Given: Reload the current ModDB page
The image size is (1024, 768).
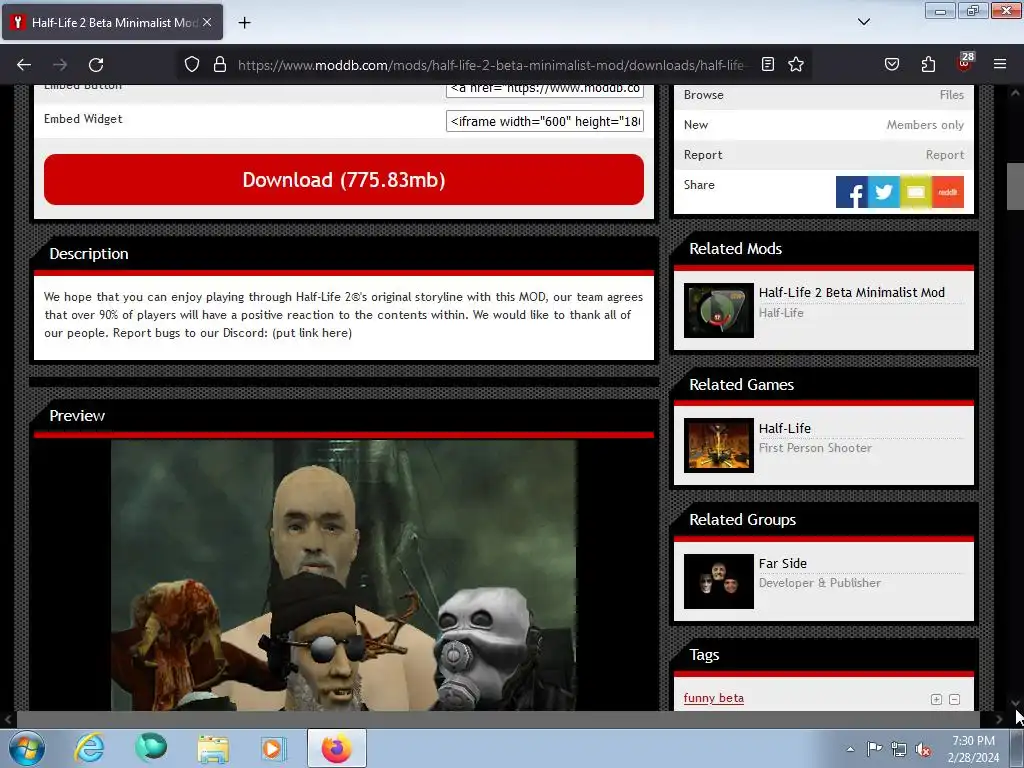Looking at the screenshot, I should click(x=96, y=65).
